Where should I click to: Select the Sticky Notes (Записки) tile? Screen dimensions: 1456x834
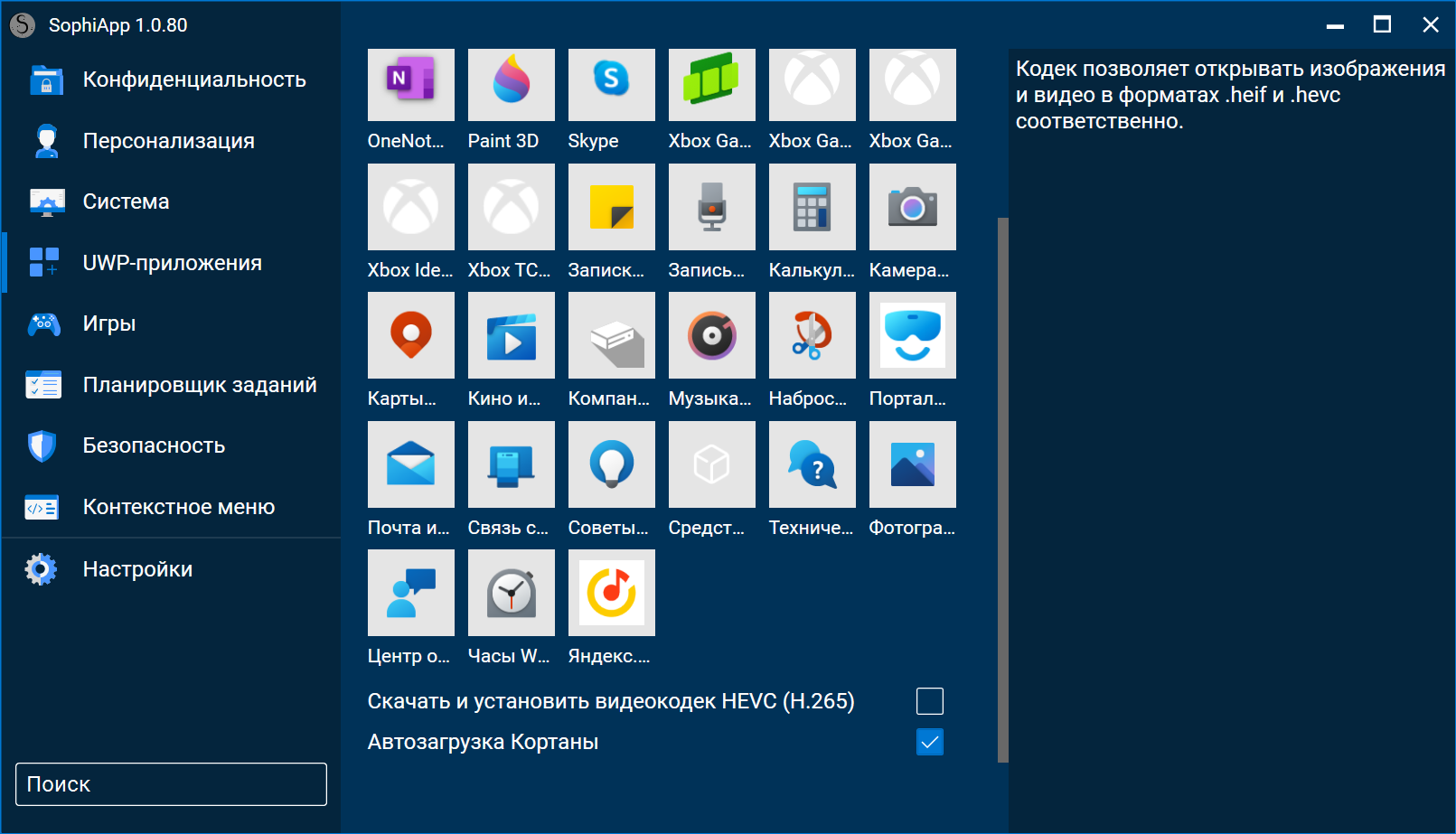coord(611,207)
